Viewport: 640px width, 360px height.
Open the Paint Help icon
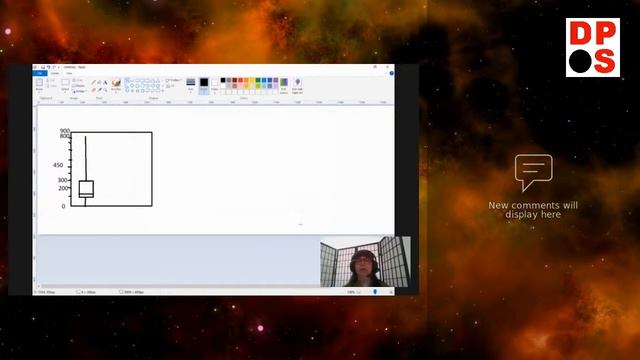coord(391,73)
